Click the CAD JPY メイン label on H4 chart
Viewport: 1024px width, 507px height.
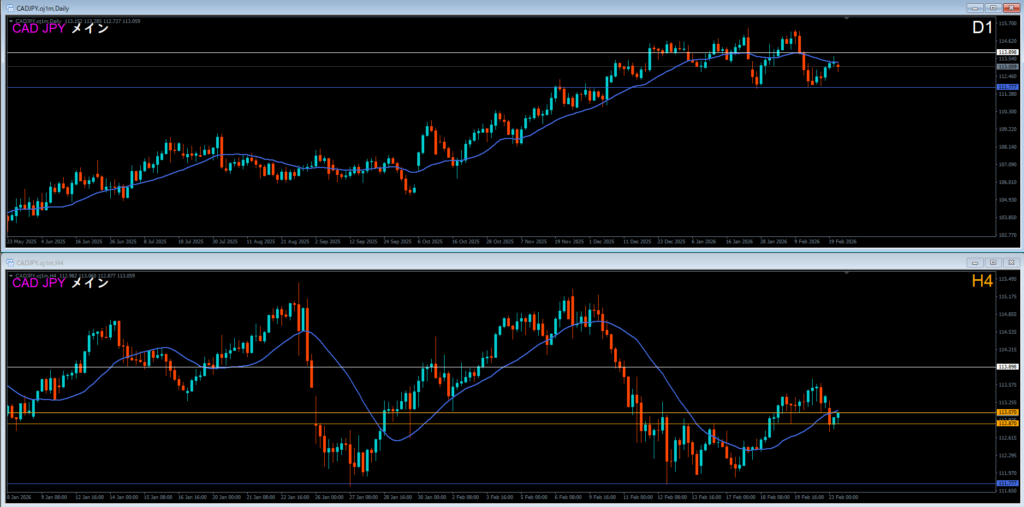click(x=60, y=283)
